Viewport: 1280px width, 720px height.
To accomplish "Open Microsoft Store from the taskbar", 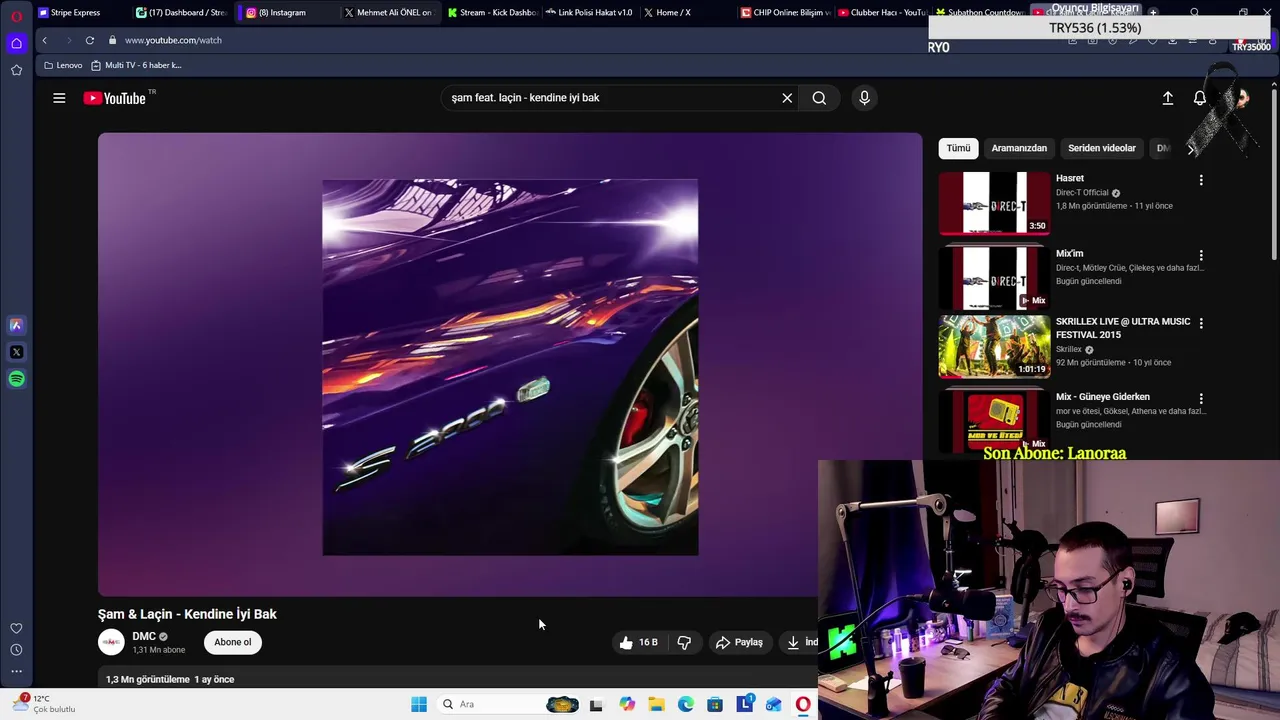I will [x=715, y=704].
